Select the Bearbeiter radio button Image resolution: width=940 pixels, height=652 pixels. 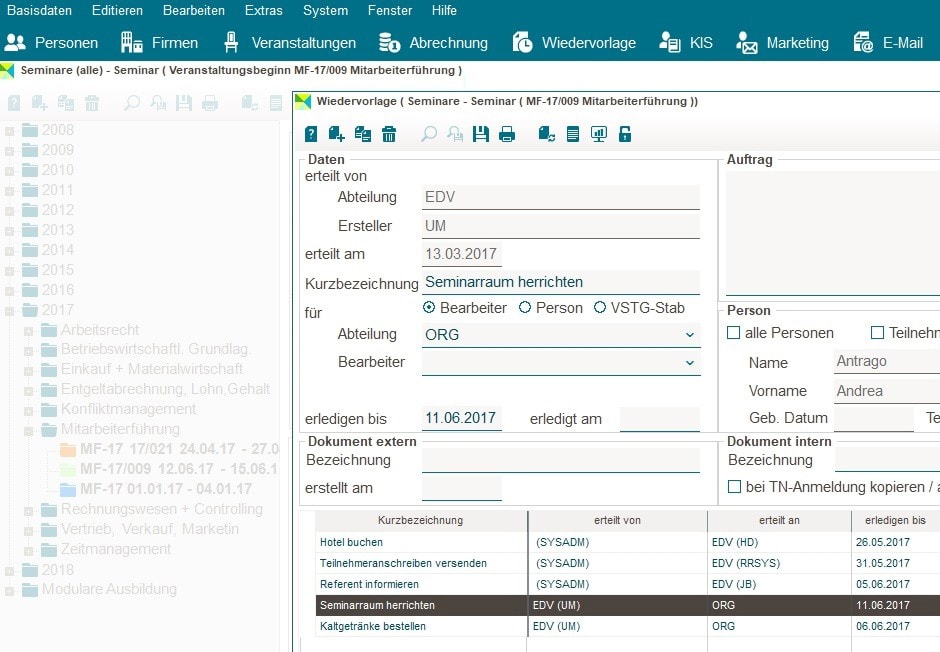[x=429, y=307]
